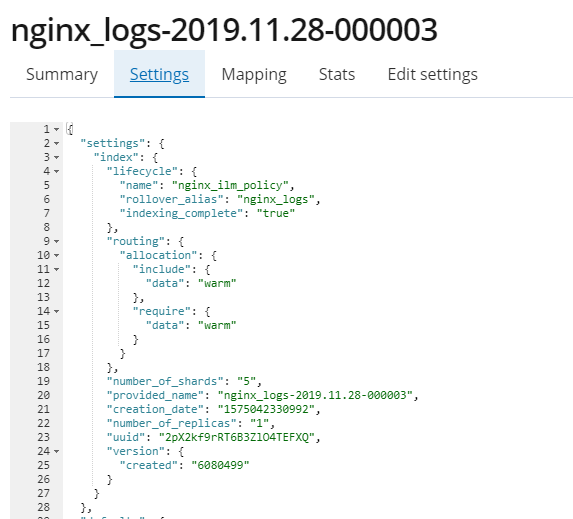This screenshot has width=573, height=519.
Task: Go to the Edit settings tab
Action: click(x=432, y=74)
